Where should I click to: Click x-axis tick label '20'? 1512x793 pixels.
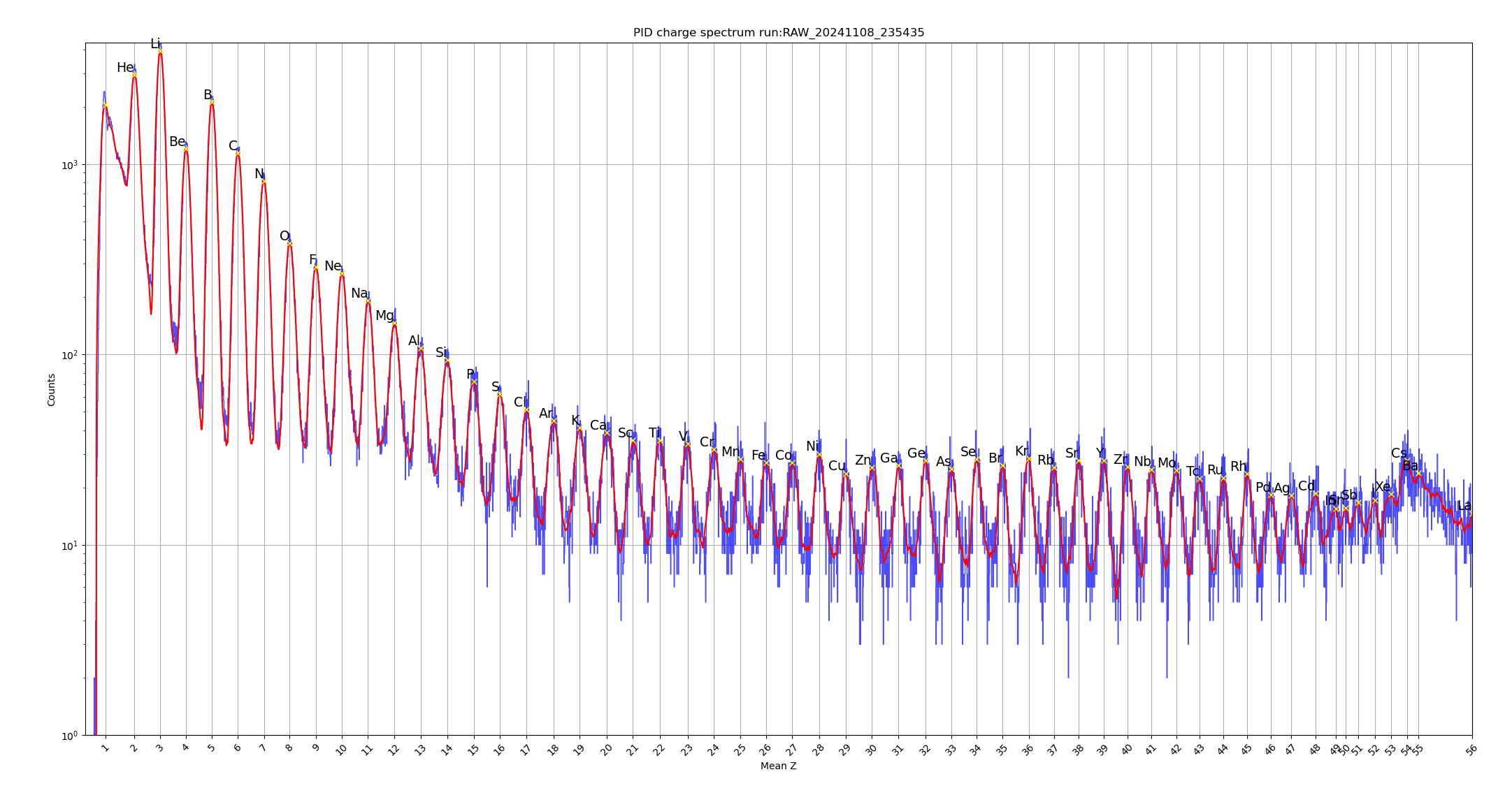pos(606,750)
